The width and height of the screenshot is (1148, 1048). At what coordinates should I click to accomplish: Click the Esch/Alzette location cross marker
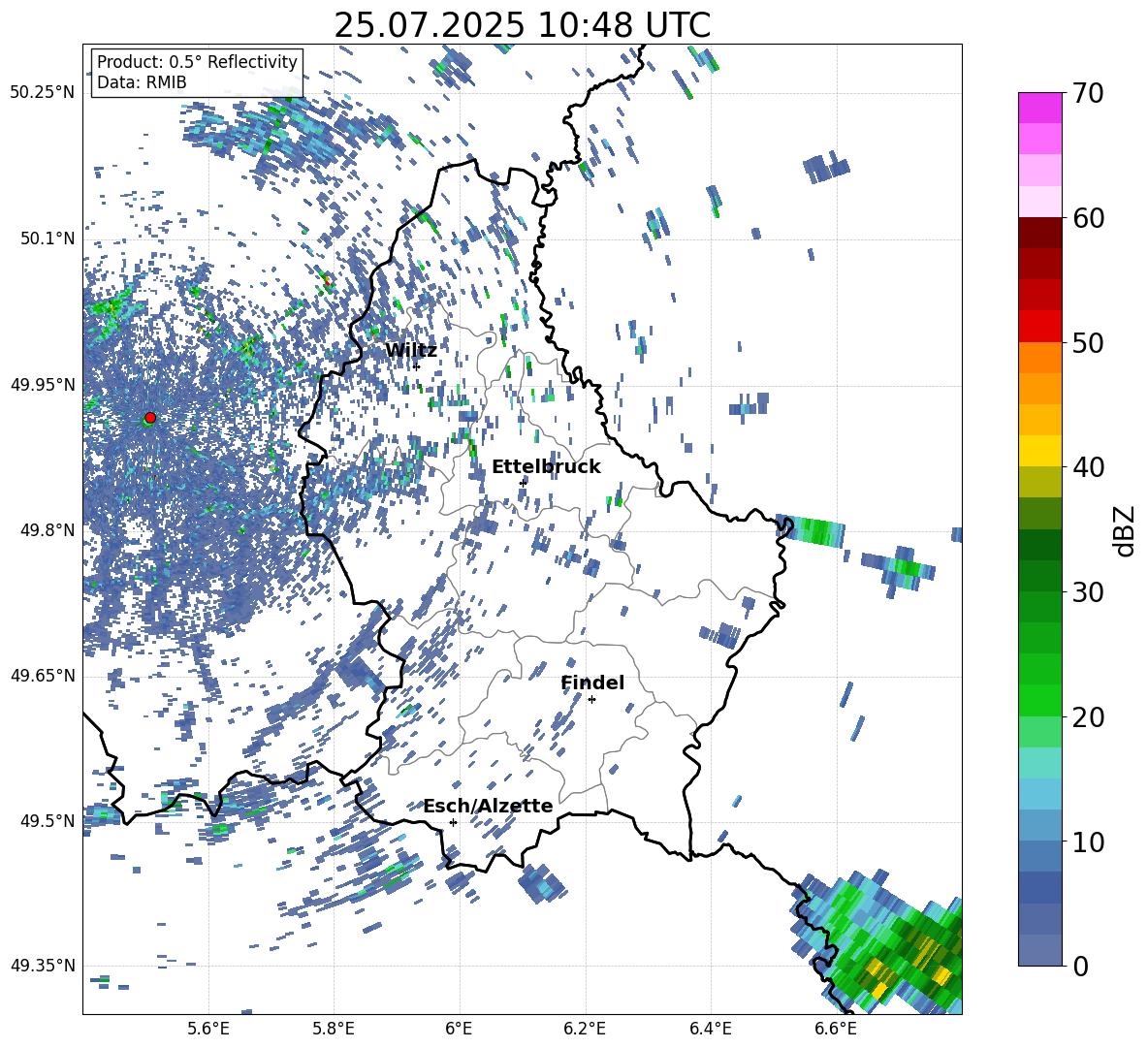[453, 822]
